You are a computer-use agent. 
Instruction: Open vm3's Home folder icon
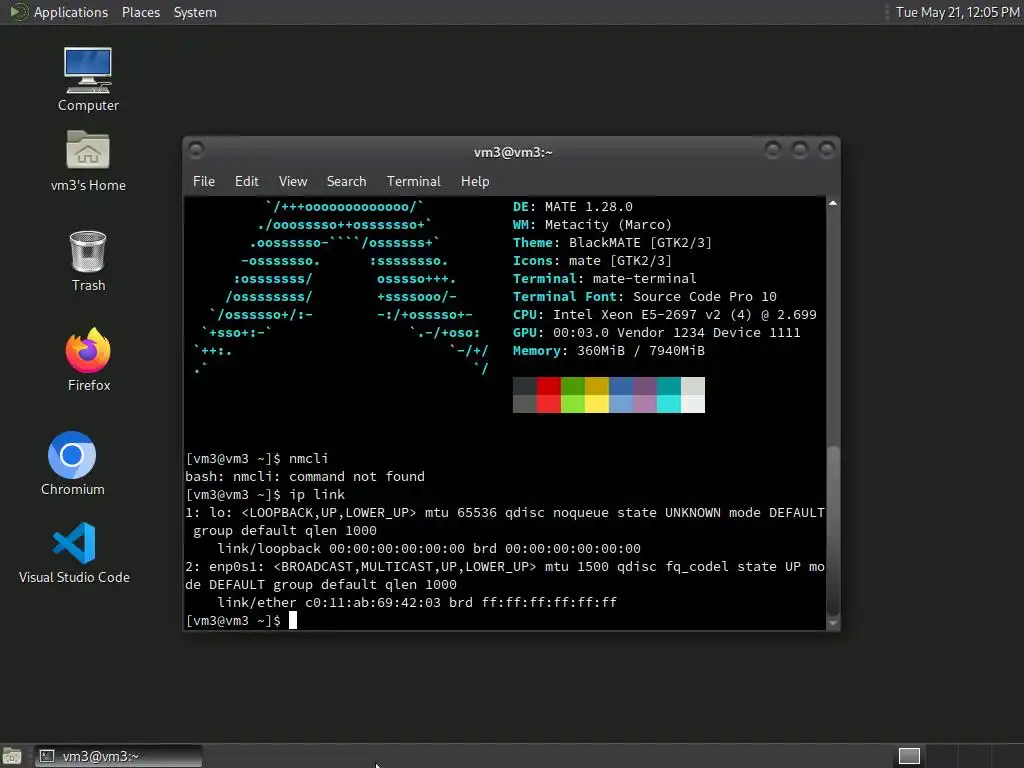coord(88,161)
